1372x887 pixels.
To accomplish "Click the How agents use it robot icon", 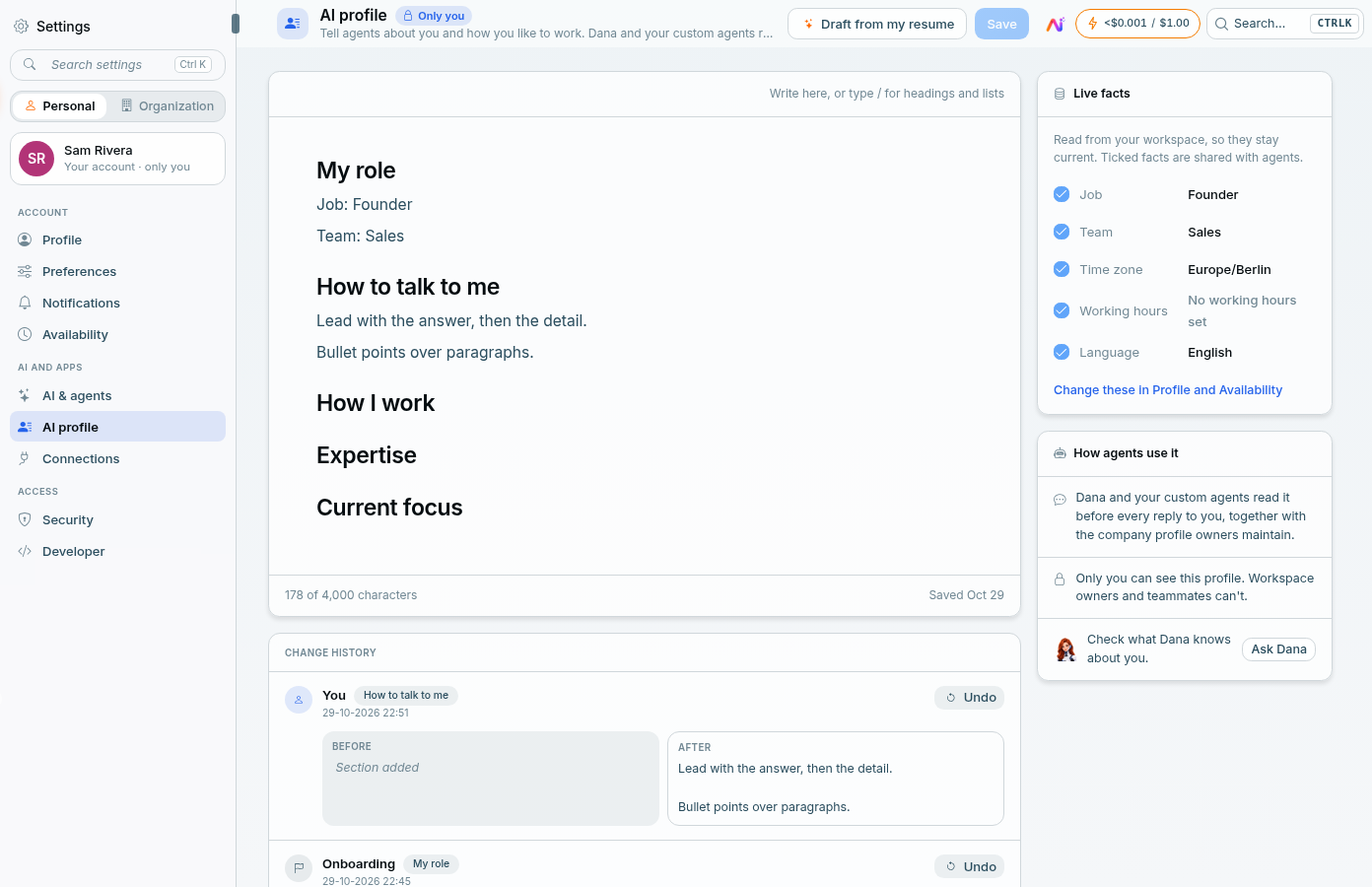I will point(1060,453).
